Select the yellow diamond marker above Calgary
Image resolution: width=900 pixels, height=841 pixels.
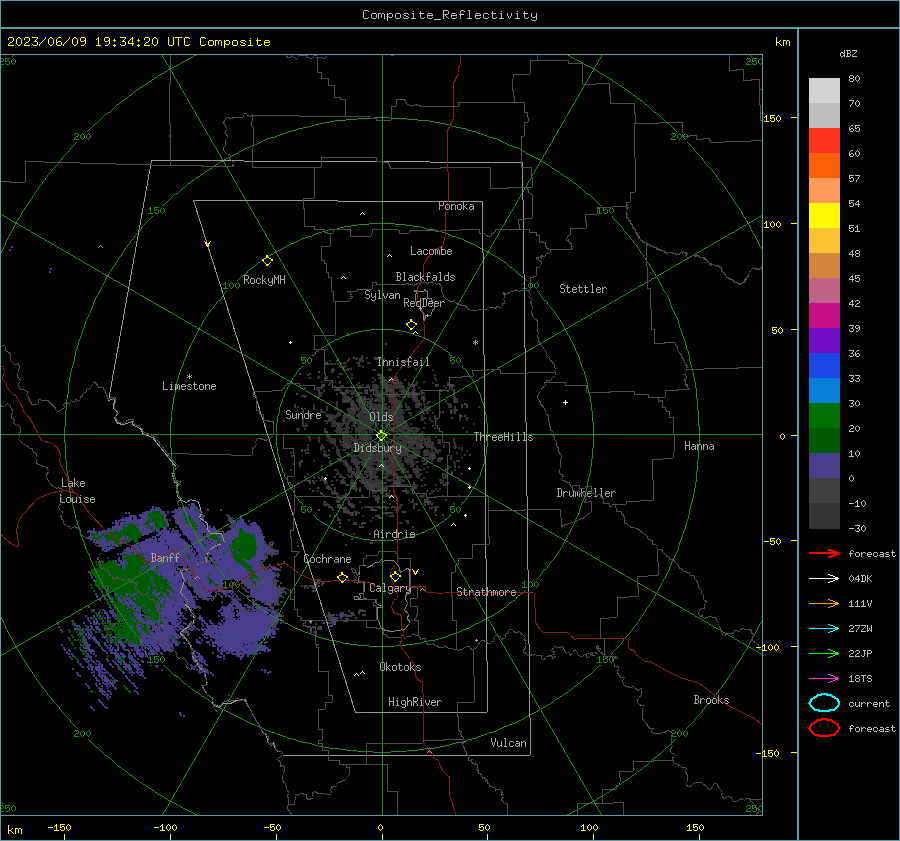pyautogui.click(x=395, y=576)
